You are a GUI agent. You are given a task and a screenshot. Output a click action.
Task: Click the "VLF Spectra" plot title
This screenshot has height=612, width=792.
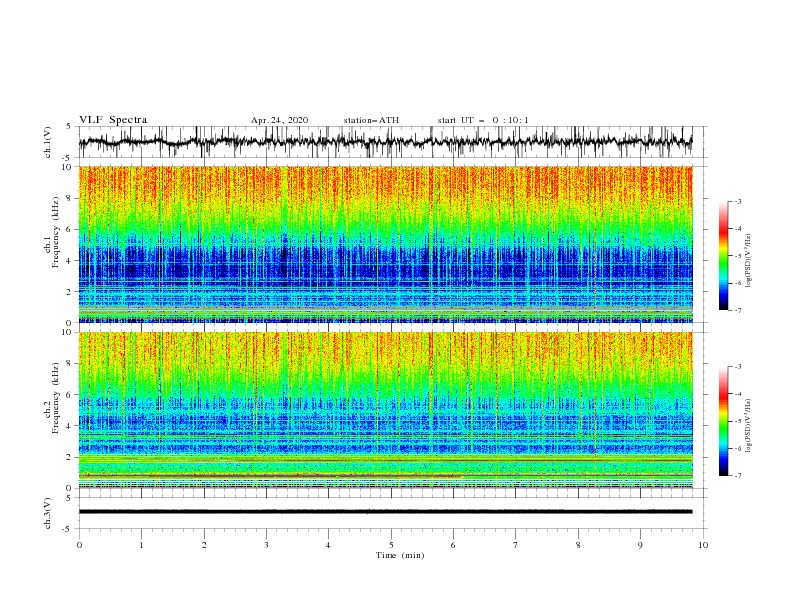pos(113,120)
